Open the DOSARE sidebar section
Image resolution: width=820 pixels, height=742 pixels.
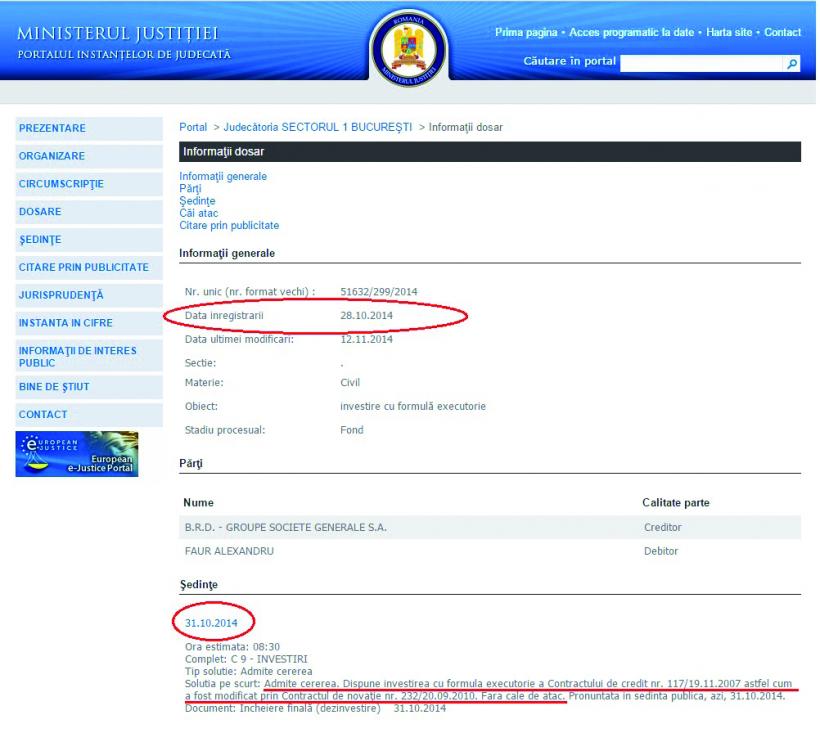[40, 212]
